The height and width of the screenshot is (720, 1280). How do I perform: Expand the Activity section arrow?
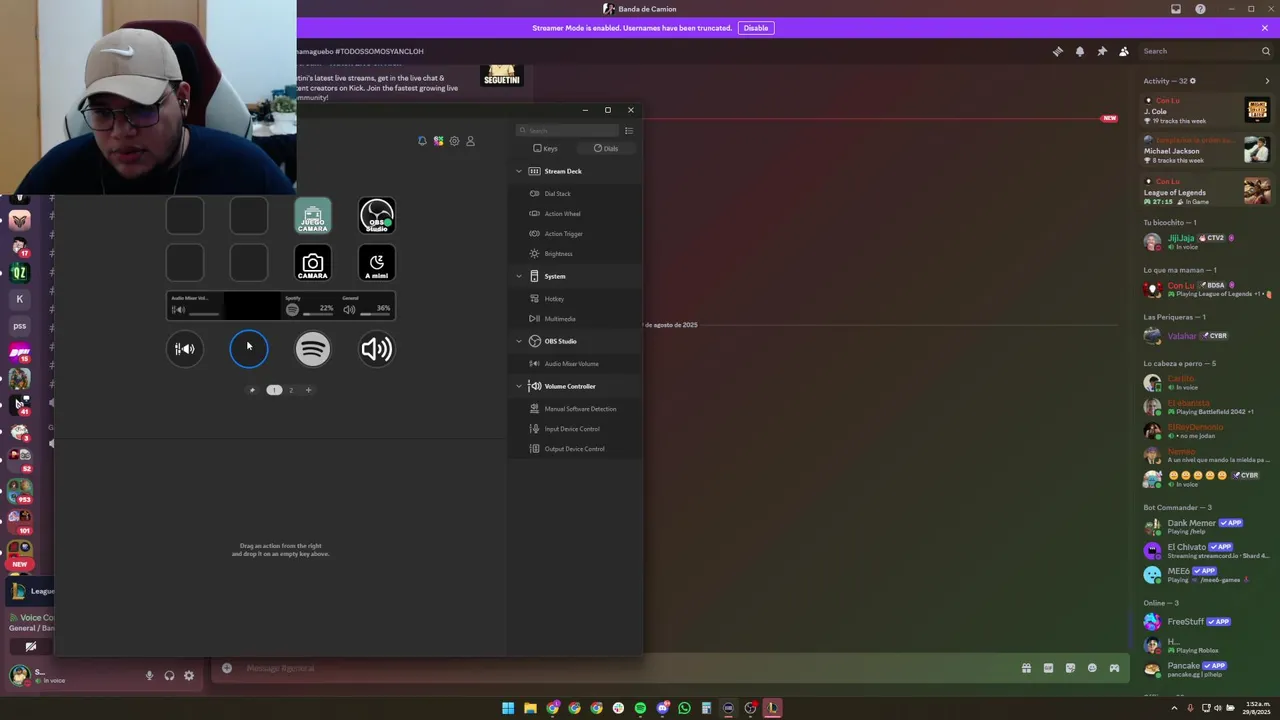(1267, 81)
